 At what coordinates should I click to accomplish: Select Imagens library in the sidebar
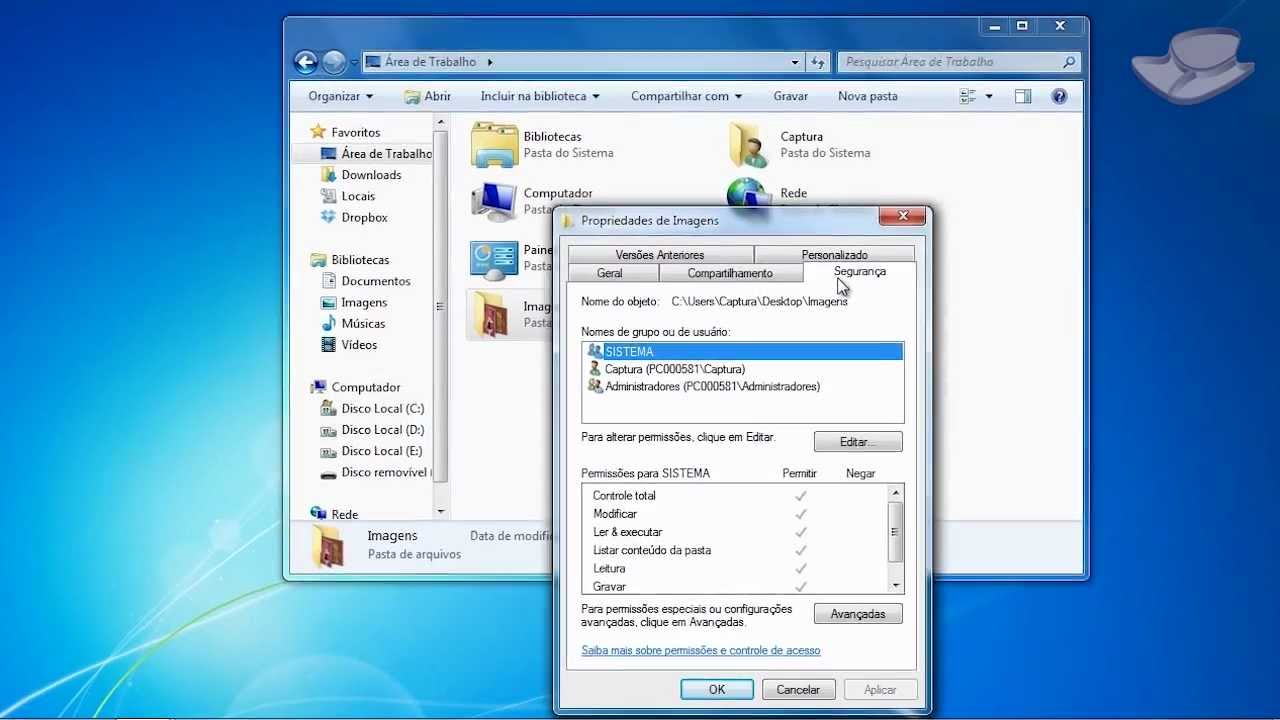point(354,302)
